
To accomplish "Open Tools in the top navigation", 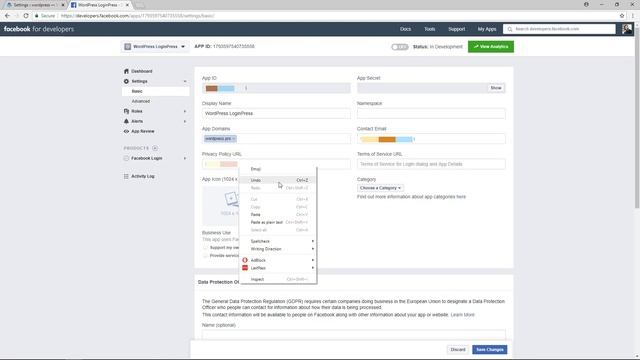I will (x=429, y=29).
